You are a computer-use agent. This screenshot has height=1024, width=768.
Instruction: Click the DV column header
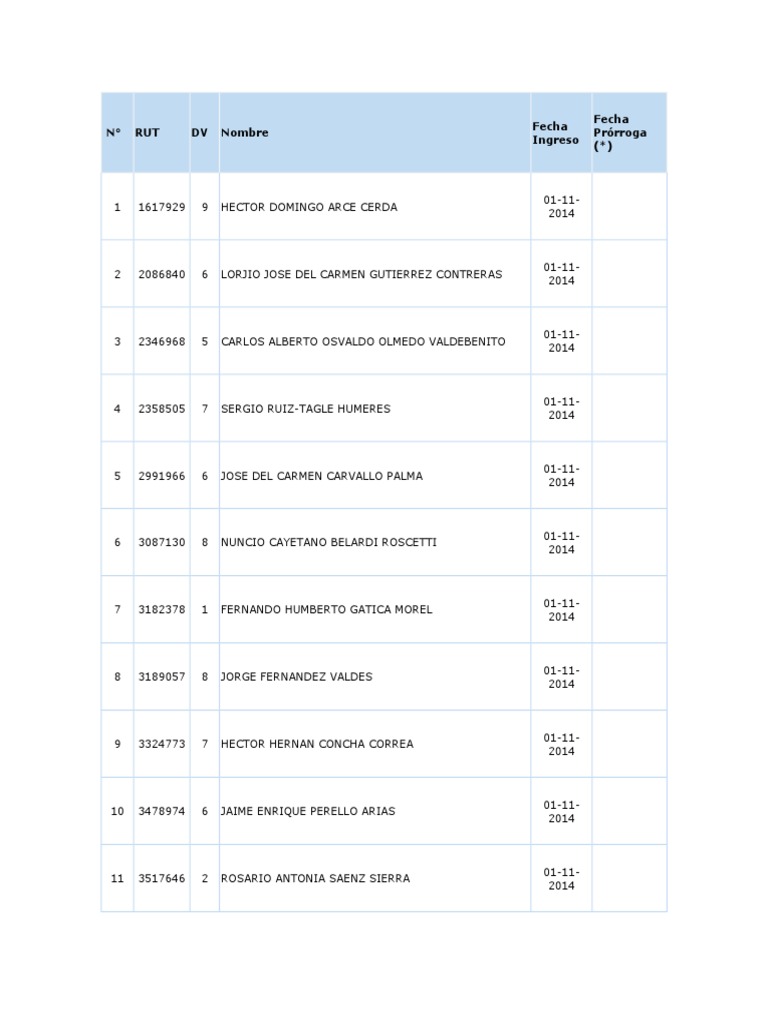tap(200, 133)
